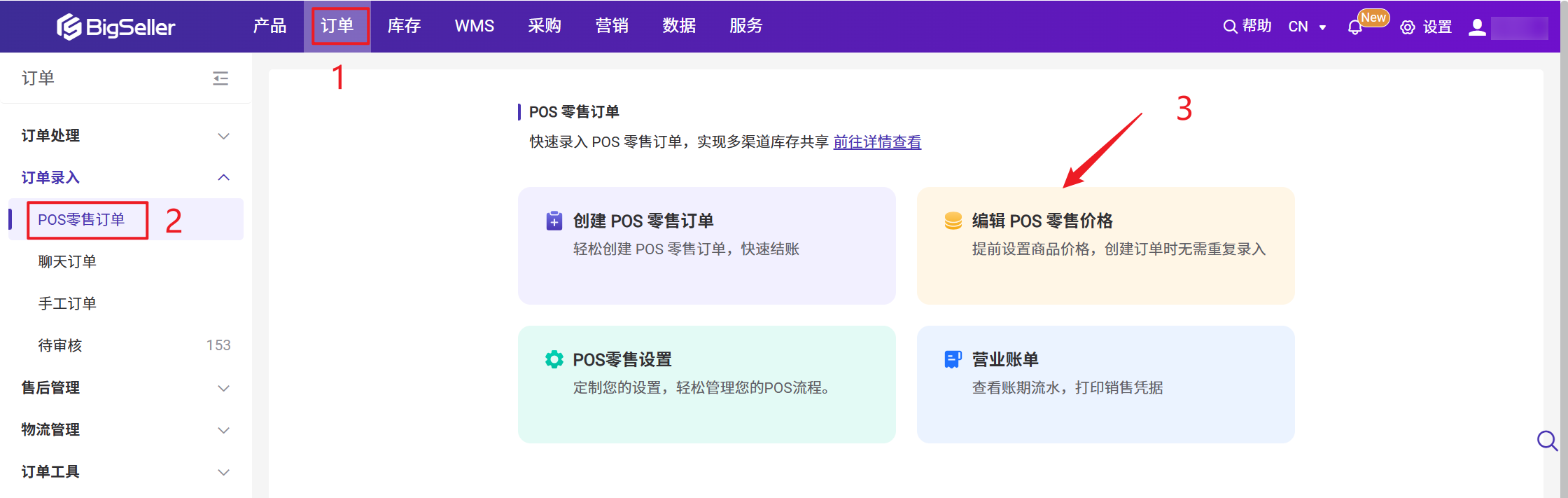
Task: Expand the 物流管理 section
Action: [x=223, y=430]
